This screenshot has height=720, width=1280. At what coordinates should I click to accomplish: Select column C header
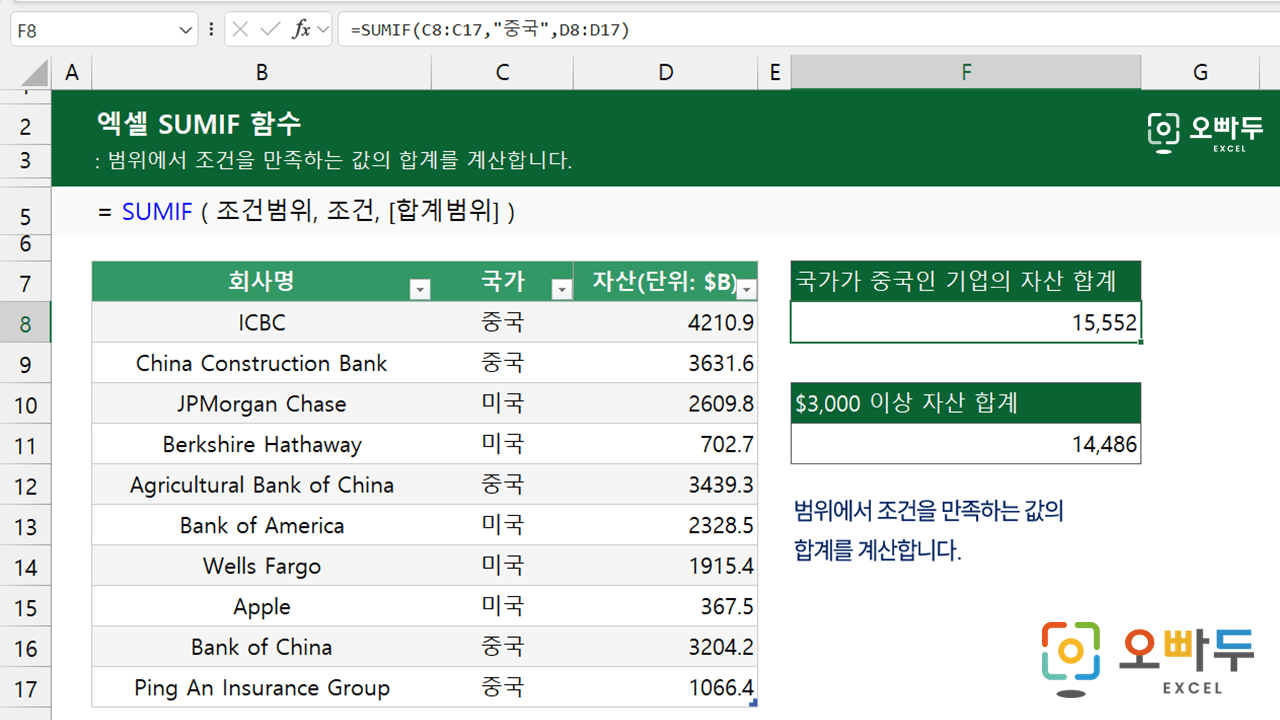502,72
